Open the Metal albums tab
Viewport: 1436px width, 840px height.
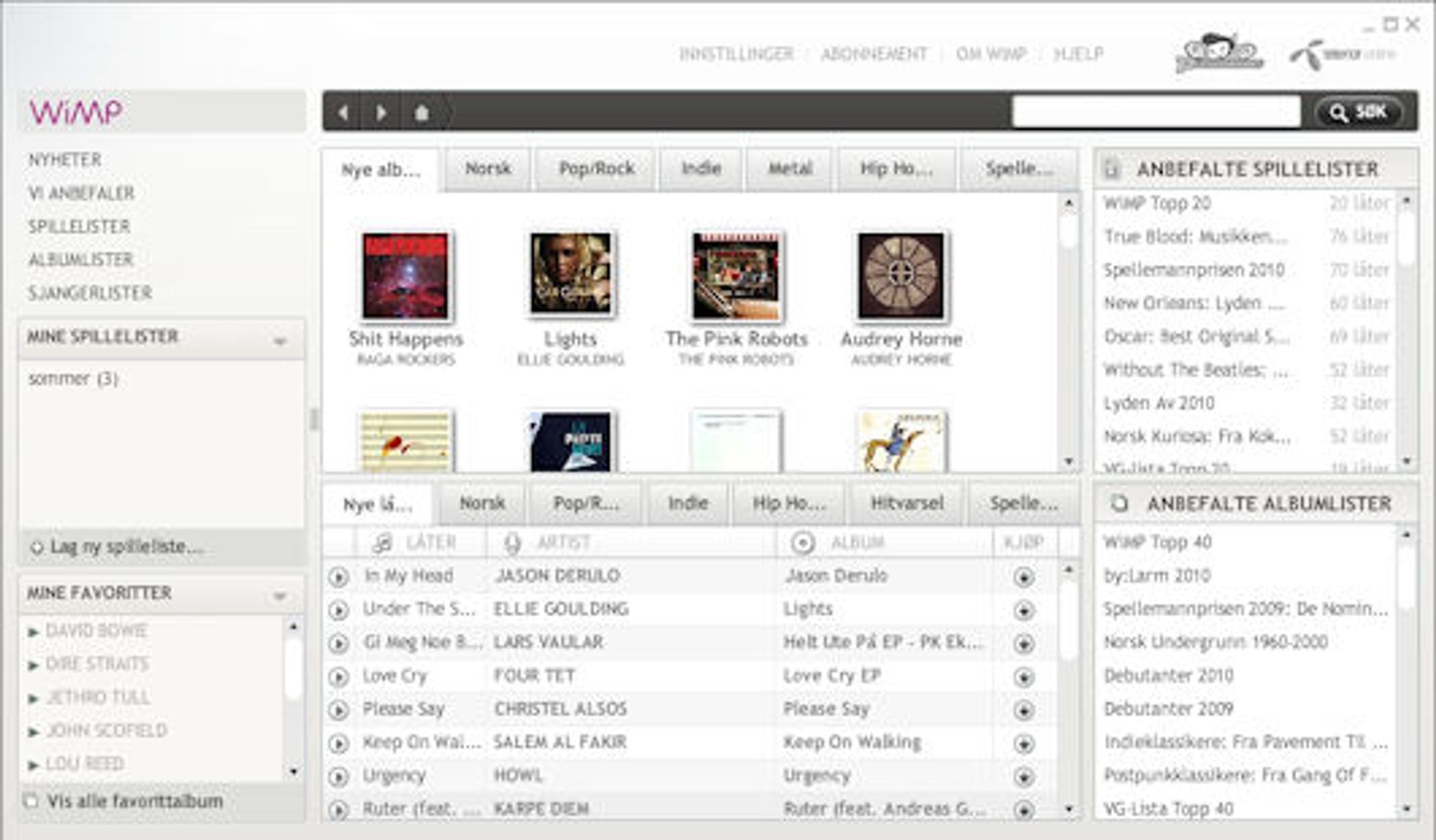pos(790,169)
